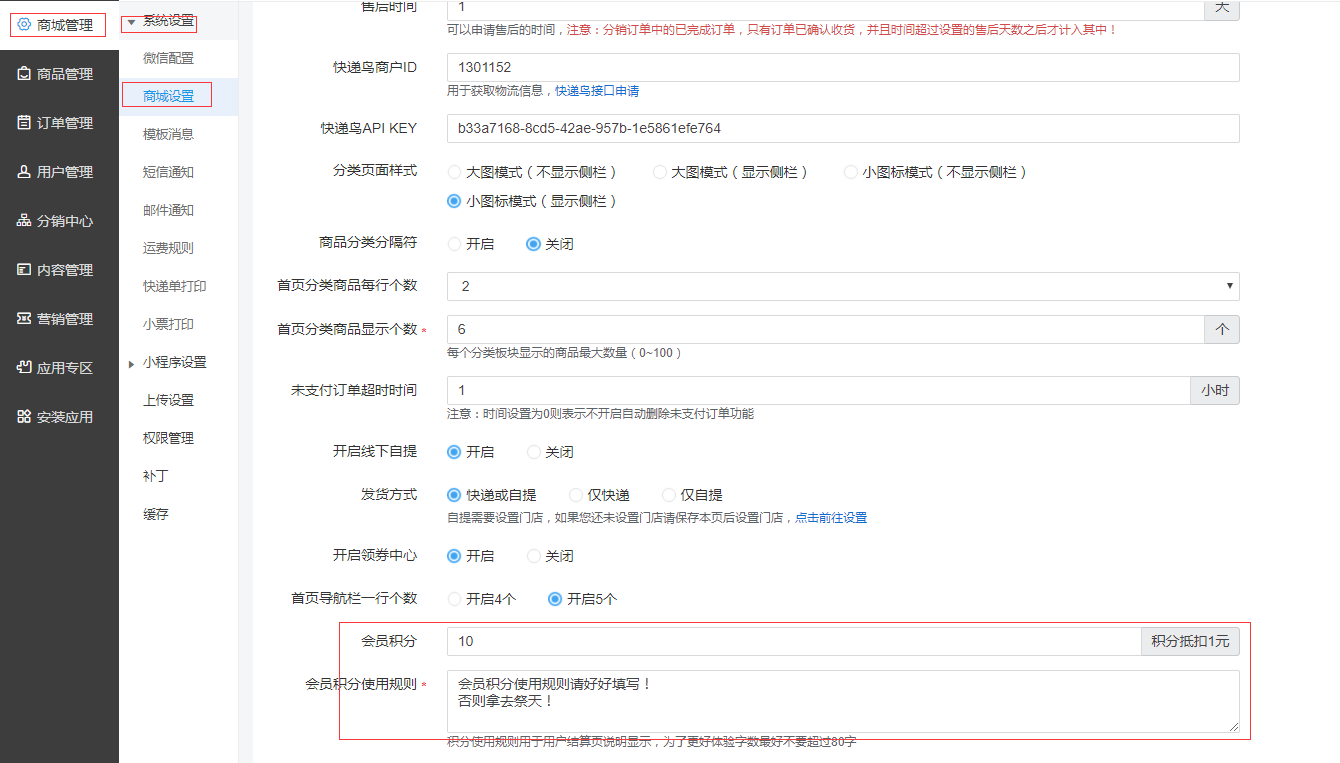Open 微信配置 in the settings menu
Viewport: 1340px width, 763px height.
(168, 58)
